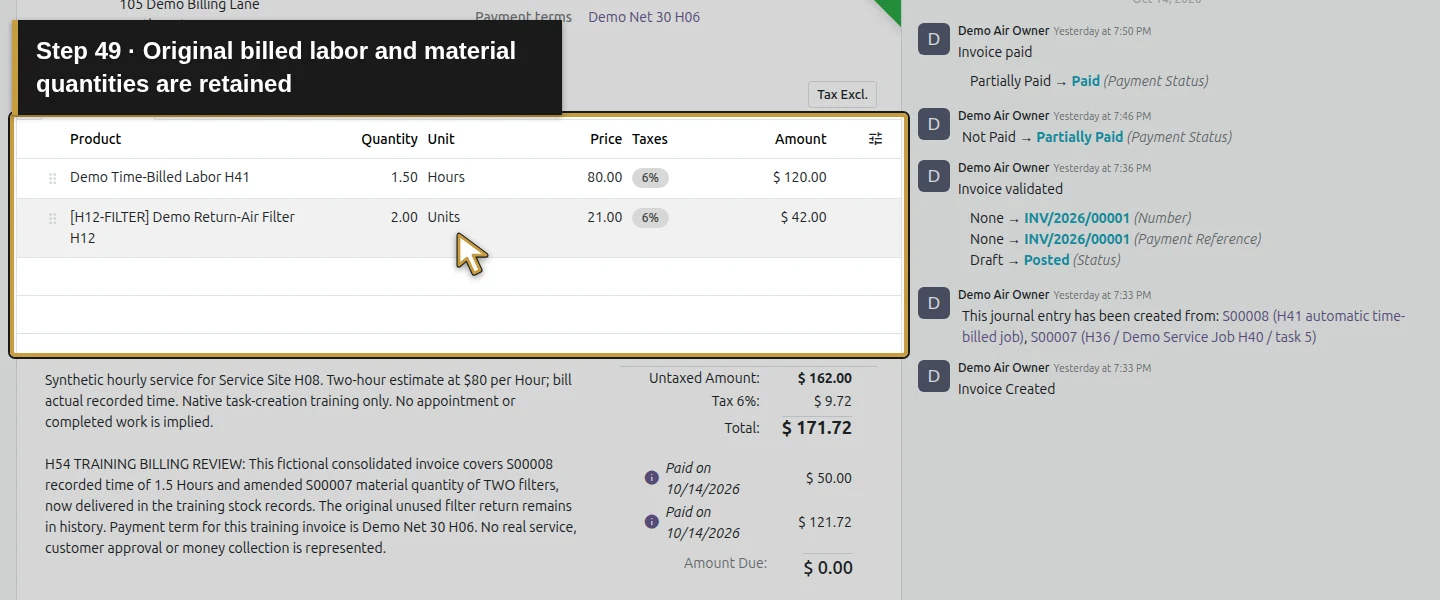The image size is (1440, 600).
Task: Click the $ 120.00 amount cell
Action: click(800, 177)
